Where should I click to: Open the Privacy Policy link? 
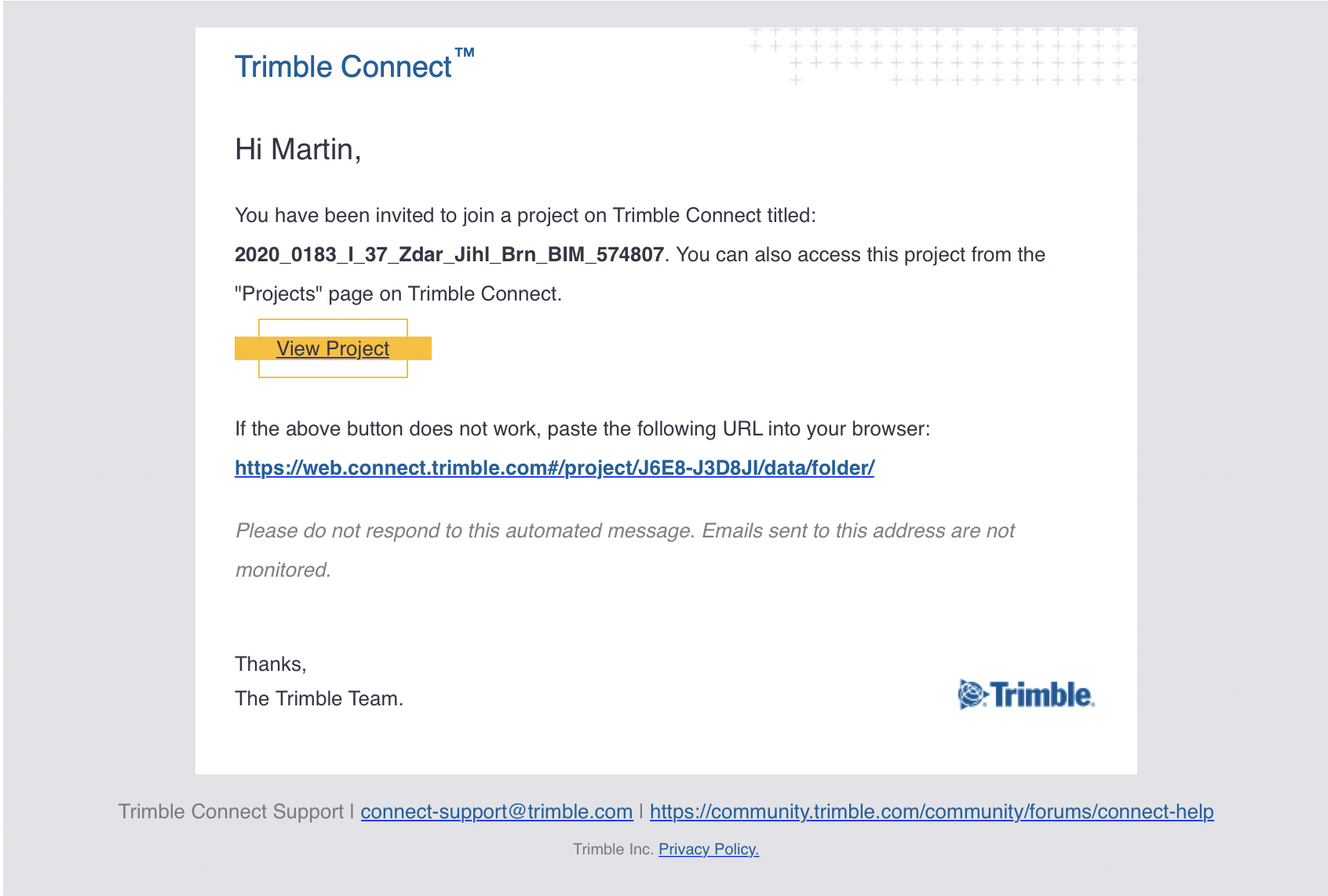point(709,849)
